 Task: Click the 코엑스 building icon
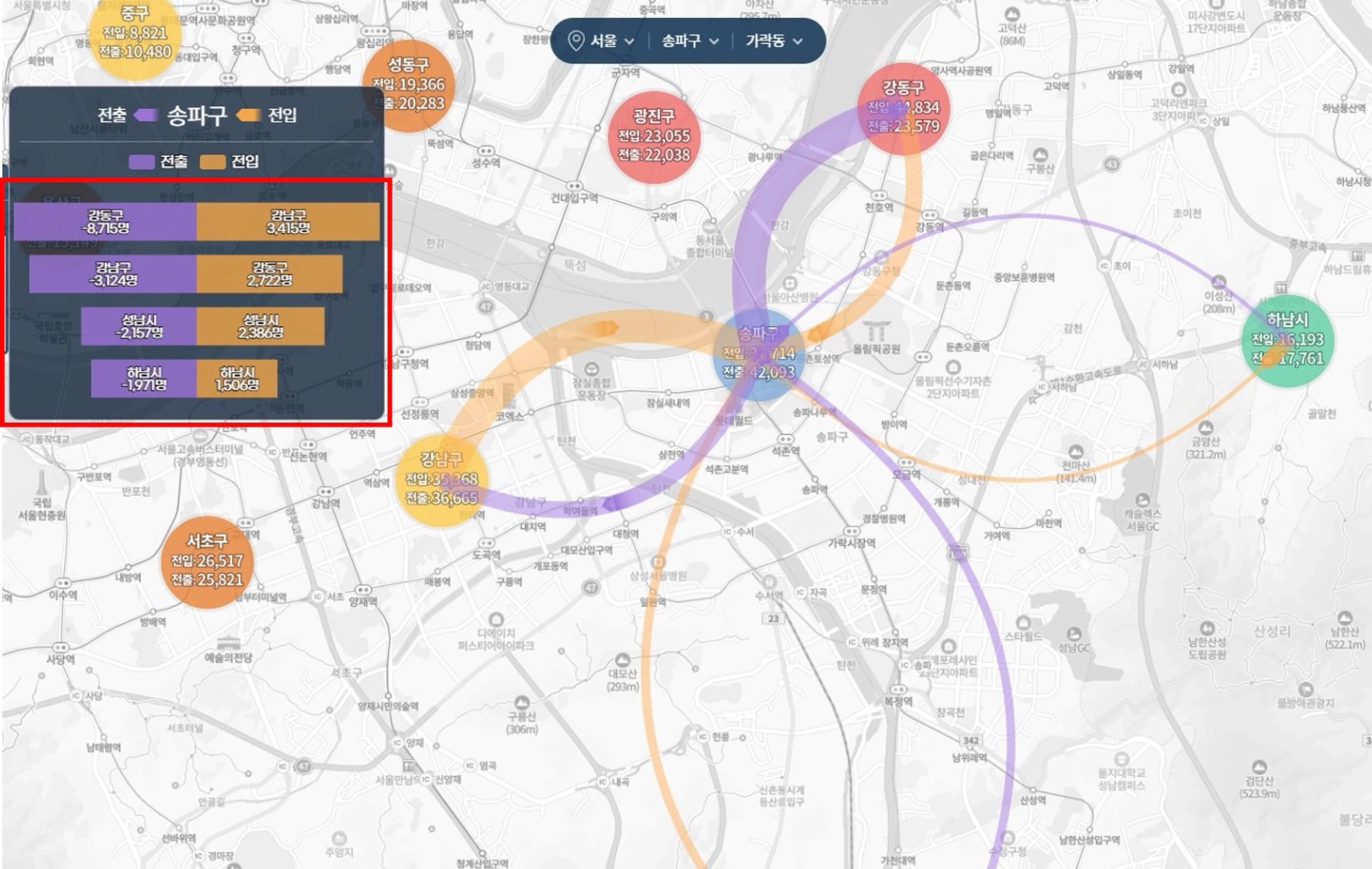[510, 396]
